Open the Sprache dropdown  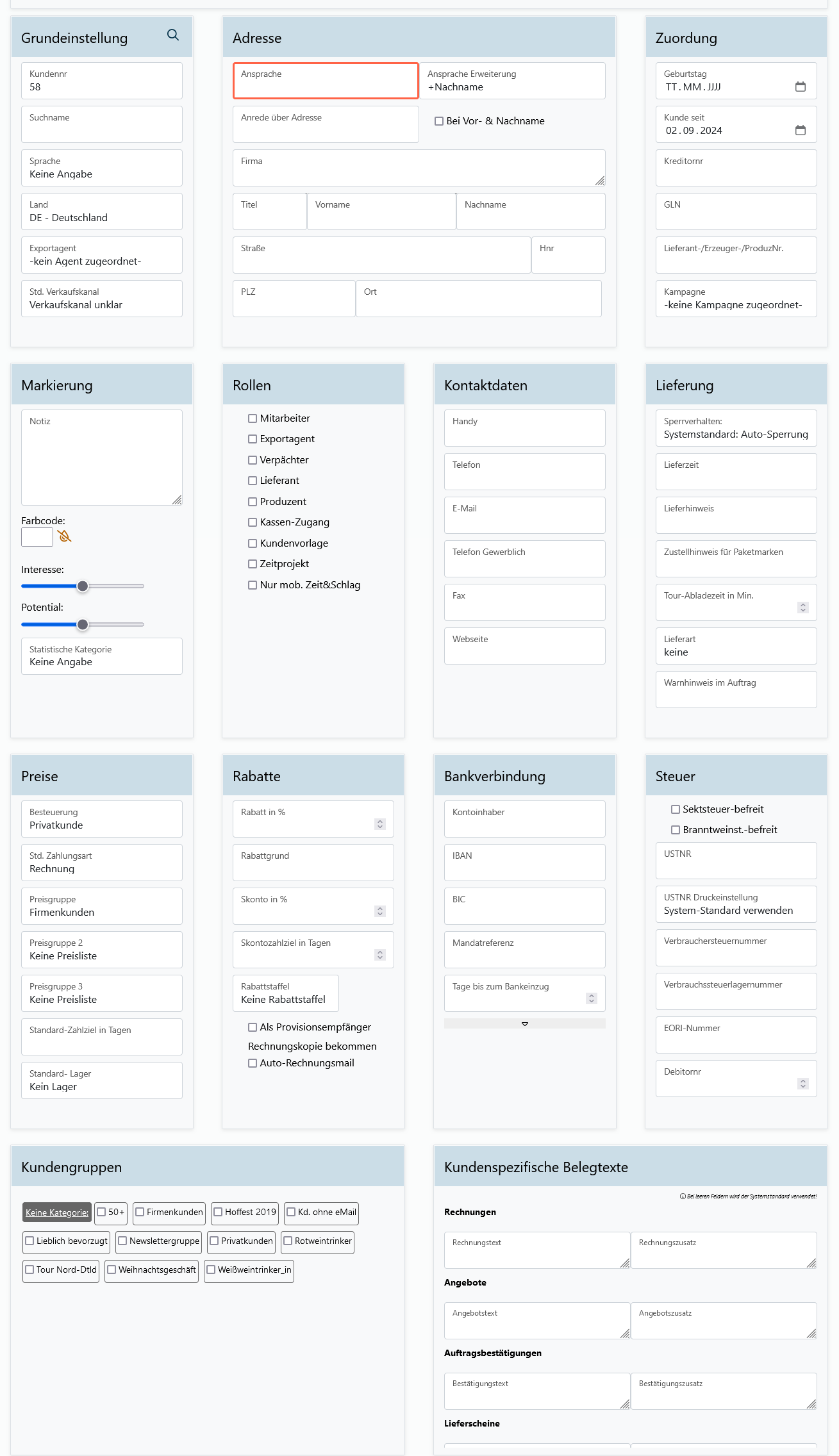[x=102, y=169]
